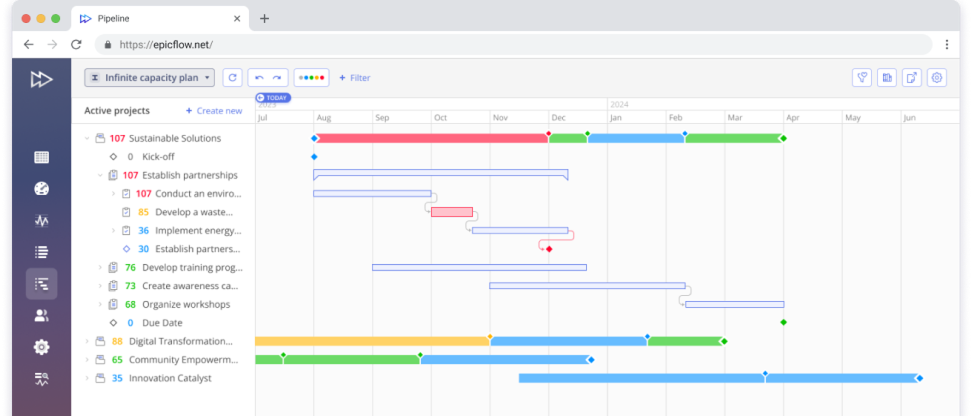972x416 pixels.
Task: Open the dashboard gauge icon in the sidebar
Action: tap(42, 189)
